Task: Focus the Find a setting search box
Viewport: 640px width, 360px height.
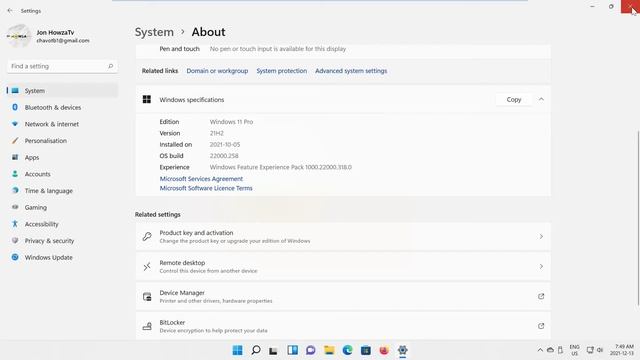Action: click(62, 66)
